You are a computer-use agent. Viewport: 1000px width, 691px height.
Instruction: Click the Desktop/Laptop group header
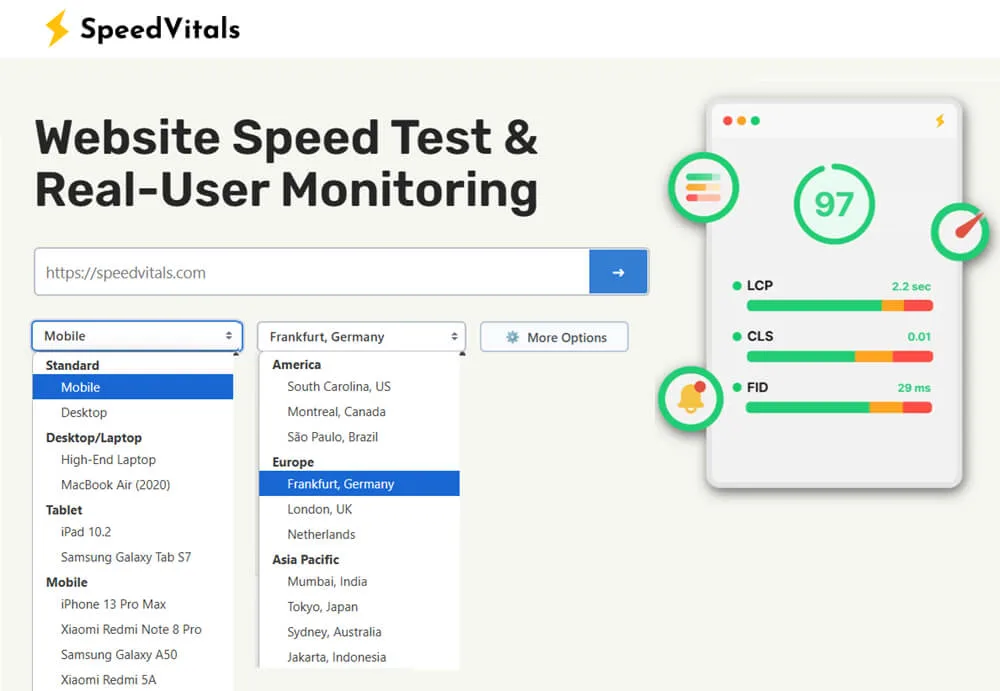pos(94,438)
